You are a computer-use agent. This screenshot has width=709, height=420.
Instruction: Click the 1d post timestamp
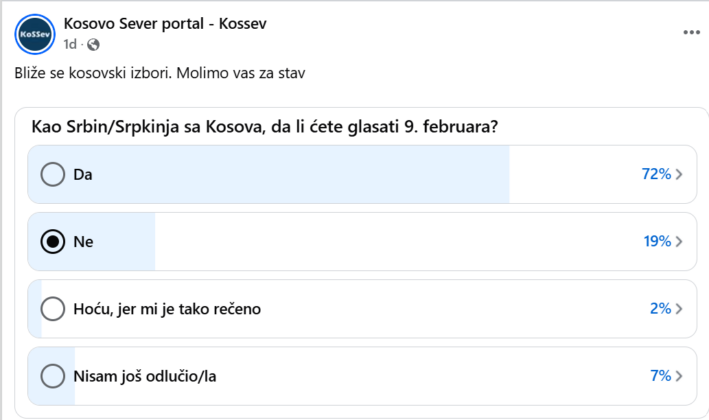coord(70,44)
